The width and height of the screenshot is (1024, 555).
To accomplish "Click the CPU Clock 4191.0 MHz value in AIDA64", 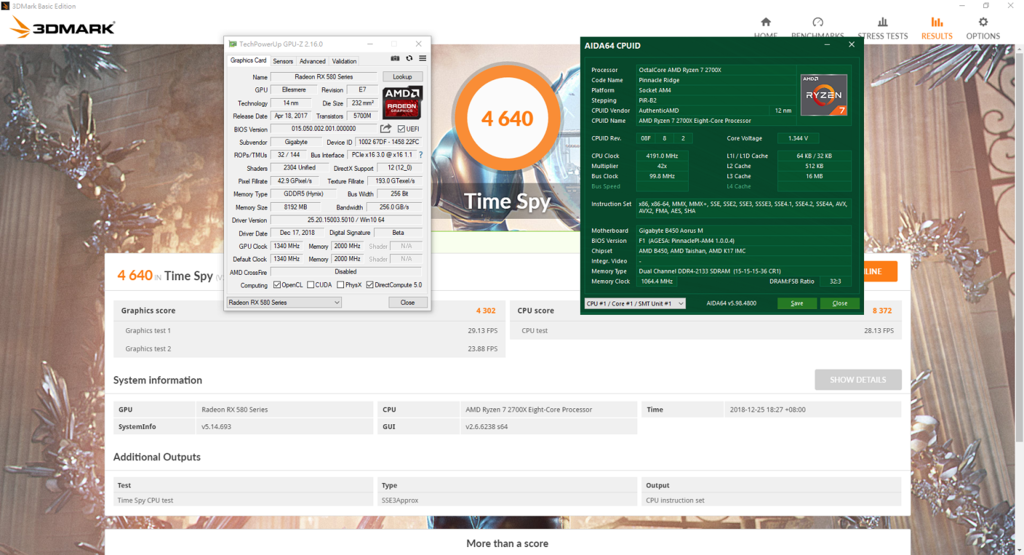I will pyautogui.click(x=662, y=156).
